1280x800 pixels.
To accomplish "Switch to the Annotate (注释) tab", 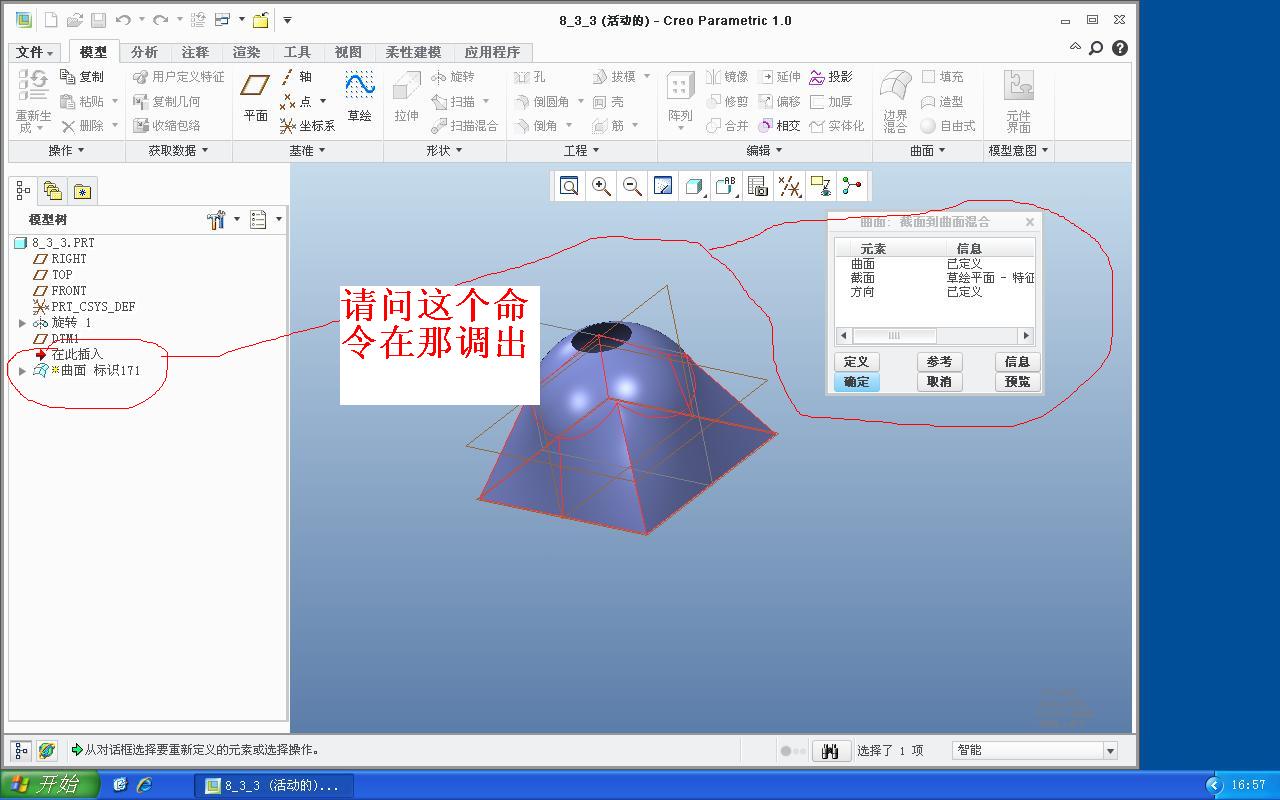I will (x=195, y=52).
